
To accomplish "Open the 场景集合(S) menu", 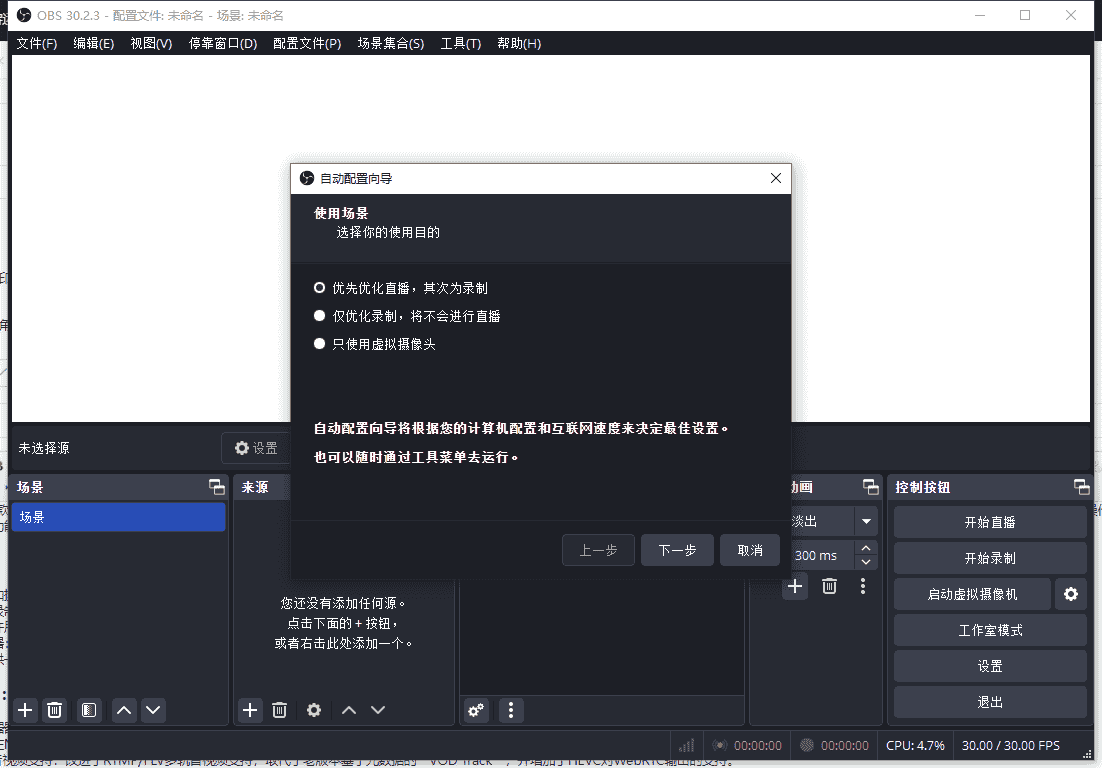I will (390, 44).
